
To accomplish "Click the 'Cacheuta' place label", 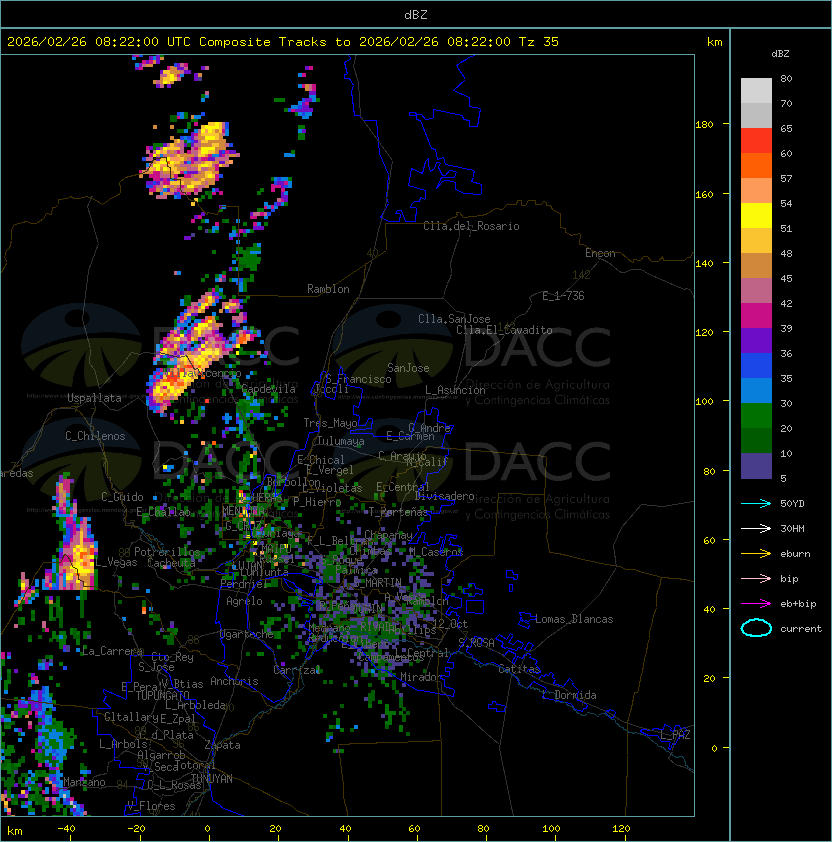I will [171, 563].
